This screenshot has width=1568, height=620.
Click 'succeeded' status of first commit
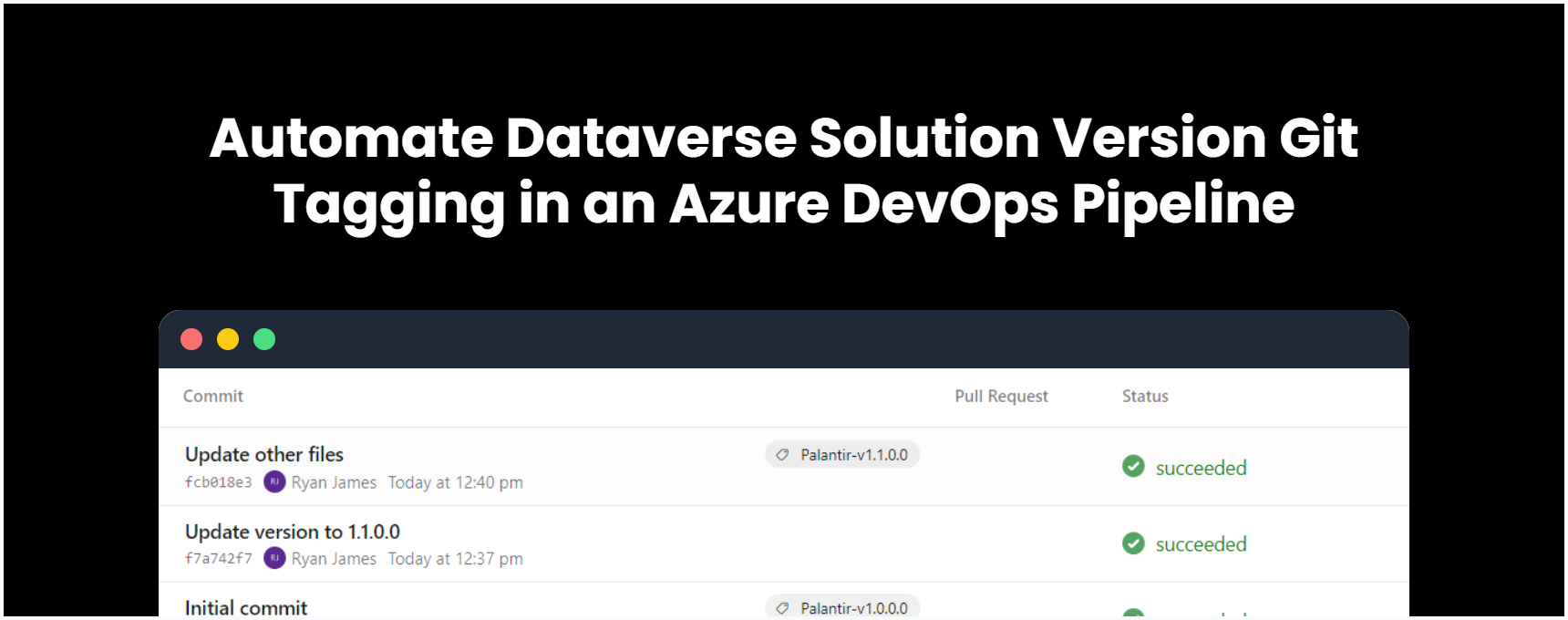pyautogui.click(x=1201, y=468)
